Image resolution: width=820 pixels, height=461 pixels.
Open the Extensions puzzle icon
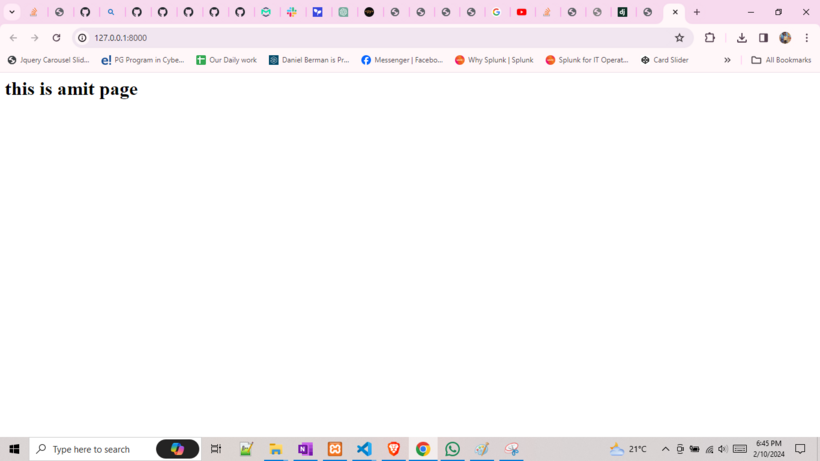(x=710, y=38)
